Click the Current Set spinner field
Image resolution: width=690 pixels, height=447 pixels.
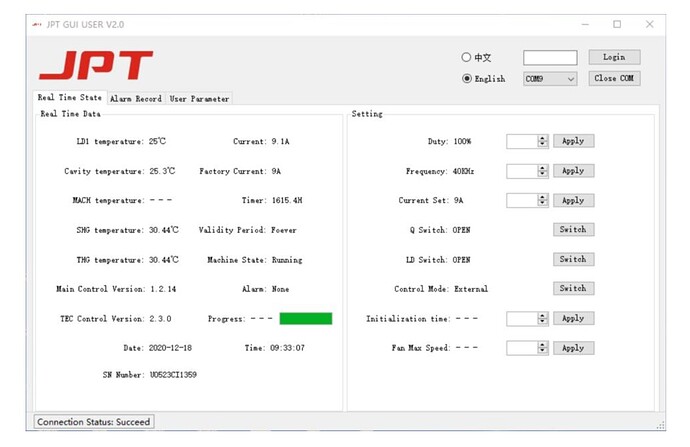tap(527, 201)
